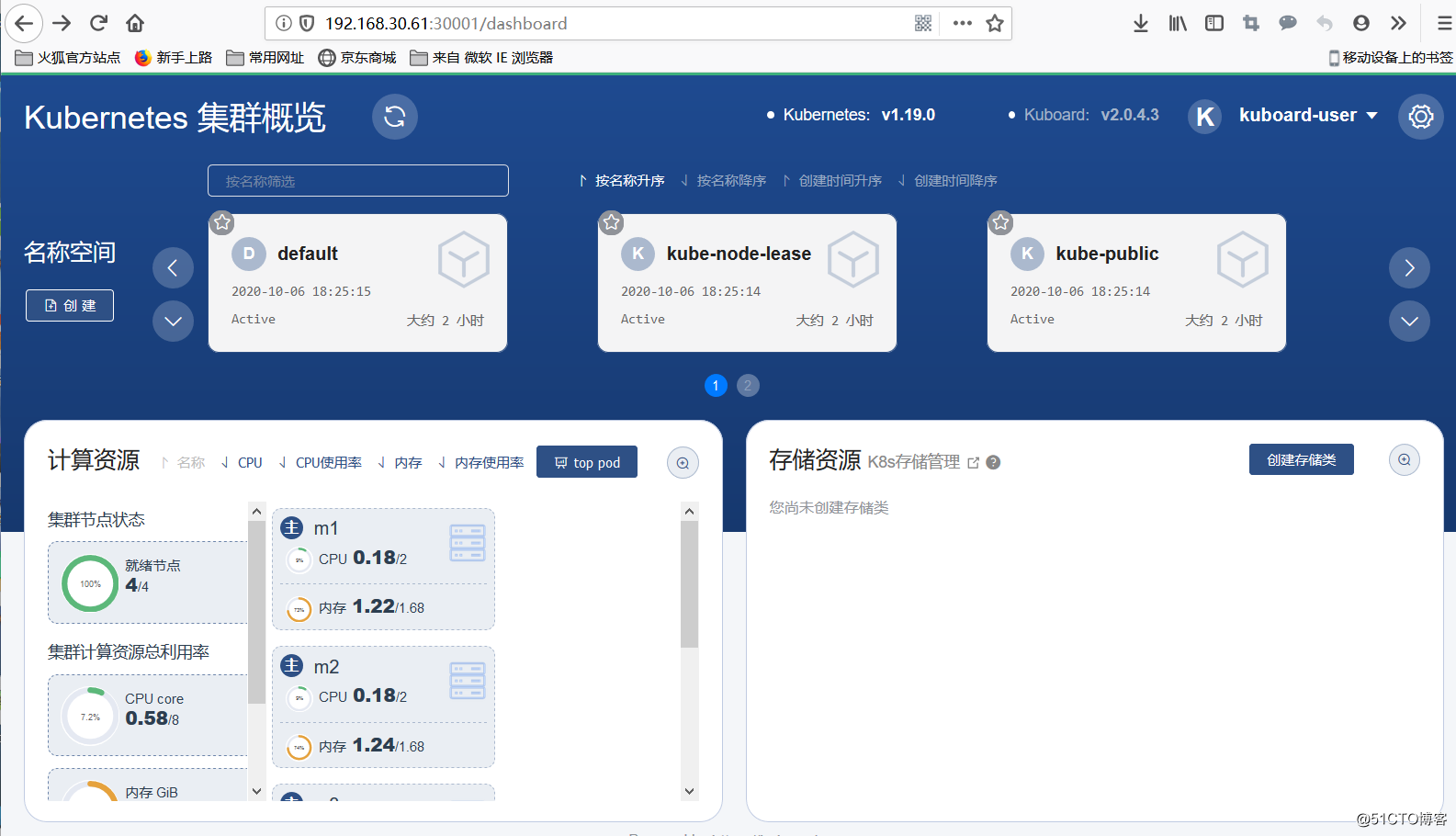1456x836 pixels.
Task: Open the storage help question mark icon
Action: pos(993,463)
